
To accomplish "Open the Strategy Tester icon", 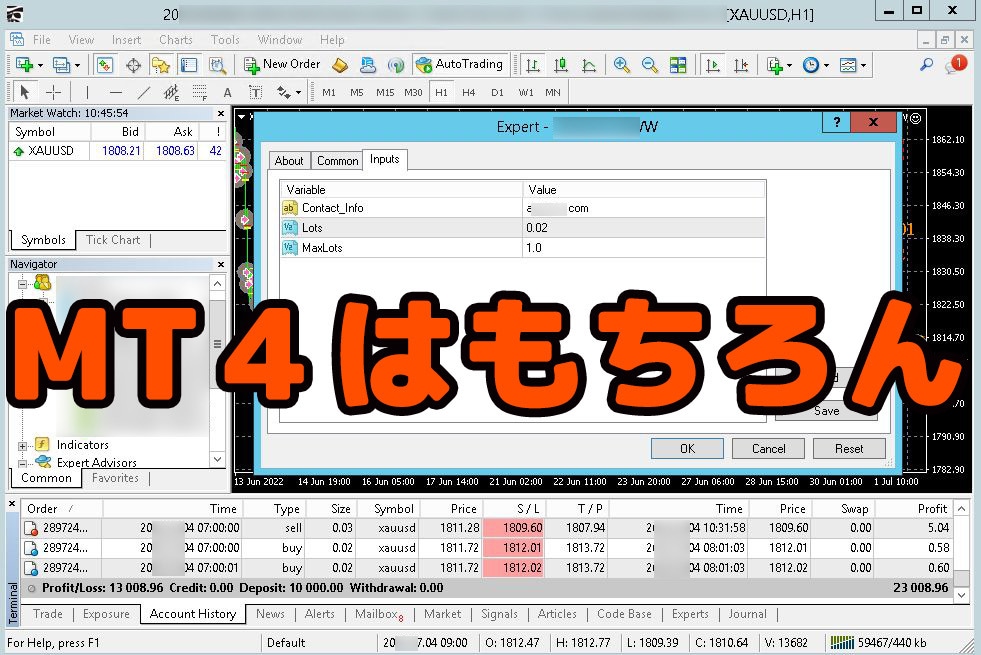I will (x=217, y=64).
